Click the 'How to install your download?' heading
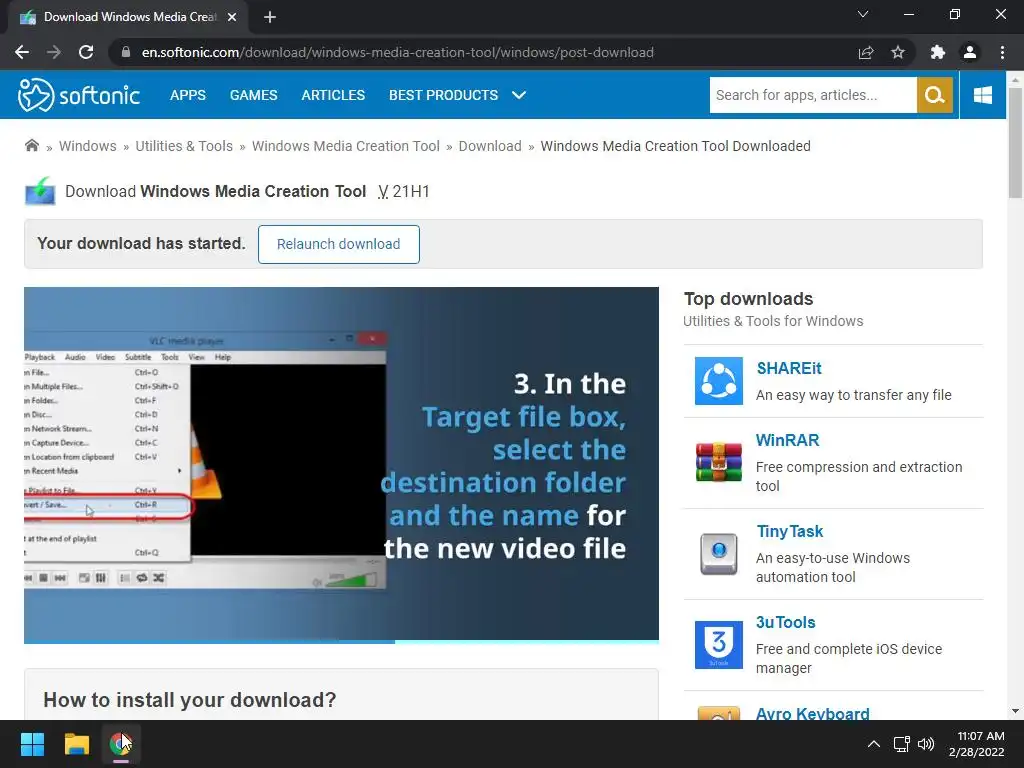The image size is (1024, 768). (189, 699)
